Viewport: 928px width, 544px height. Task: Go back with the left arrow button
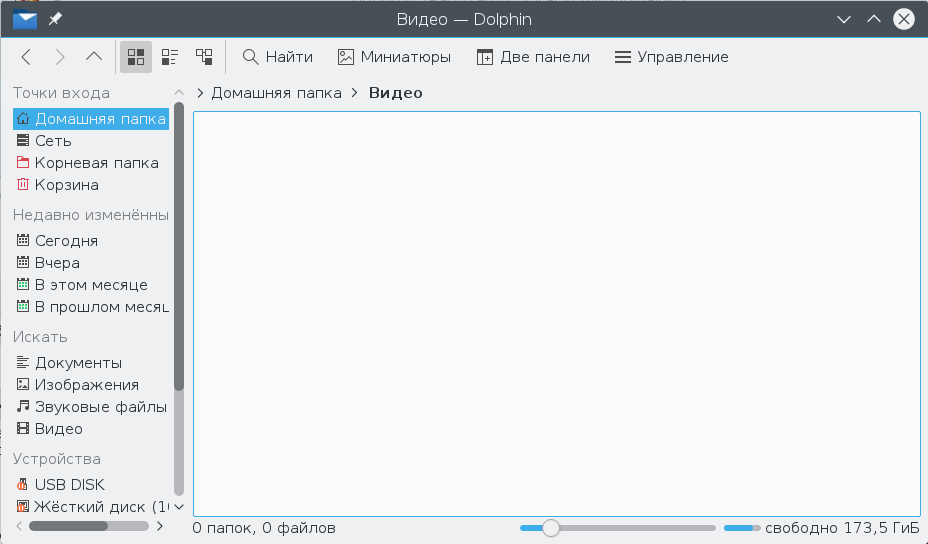(26, 57)
